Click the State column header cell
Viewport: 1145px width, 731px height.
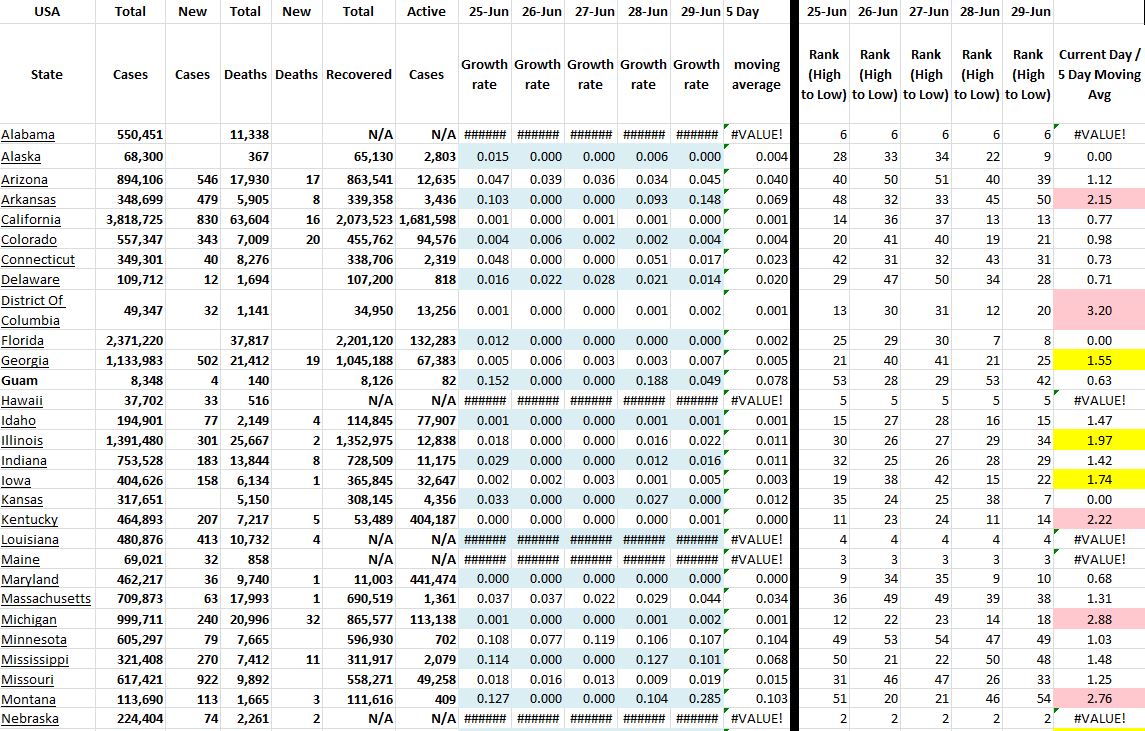point(46,74)
